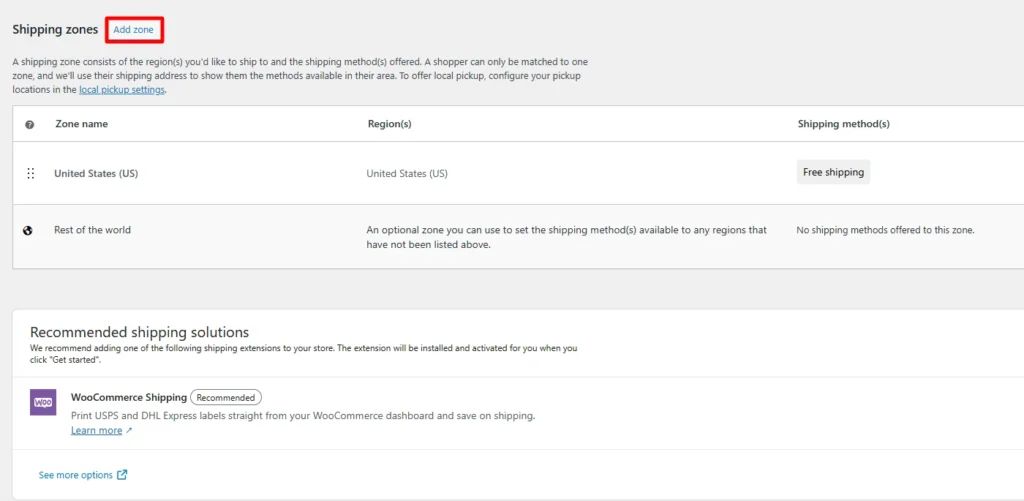Click the Add zone link
1024x501 pixels.
point(133,30)
